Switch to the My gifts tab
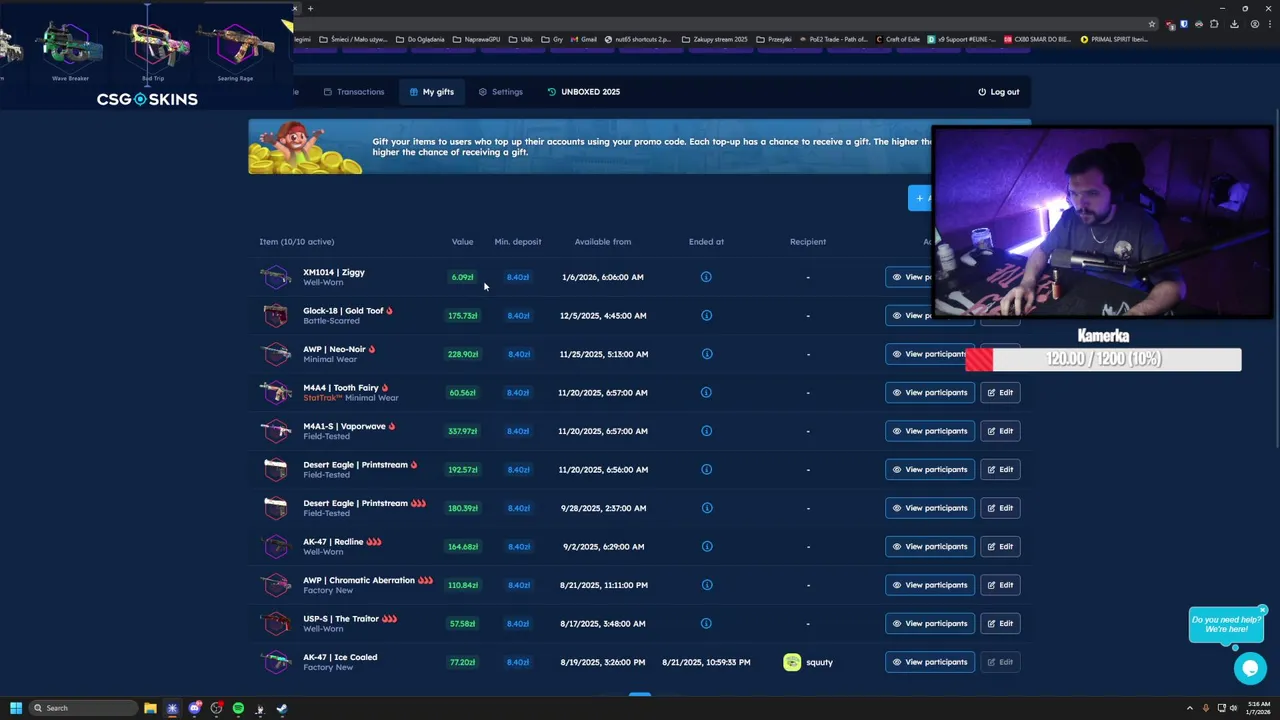Image resolution: width=1280 pixels, height=720 pixels. click(x=432, y=92)
